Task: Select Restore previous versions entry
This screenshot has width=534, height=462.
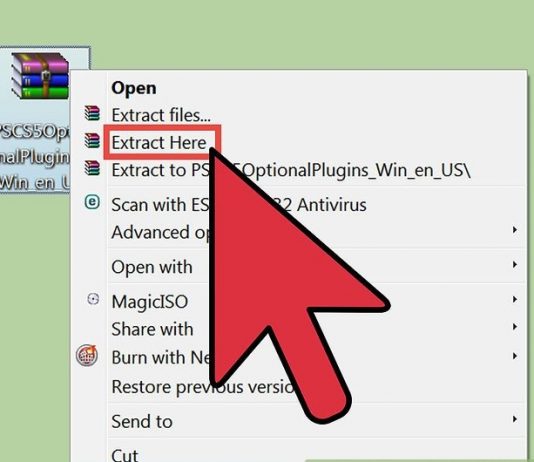Action: [204, 387]
